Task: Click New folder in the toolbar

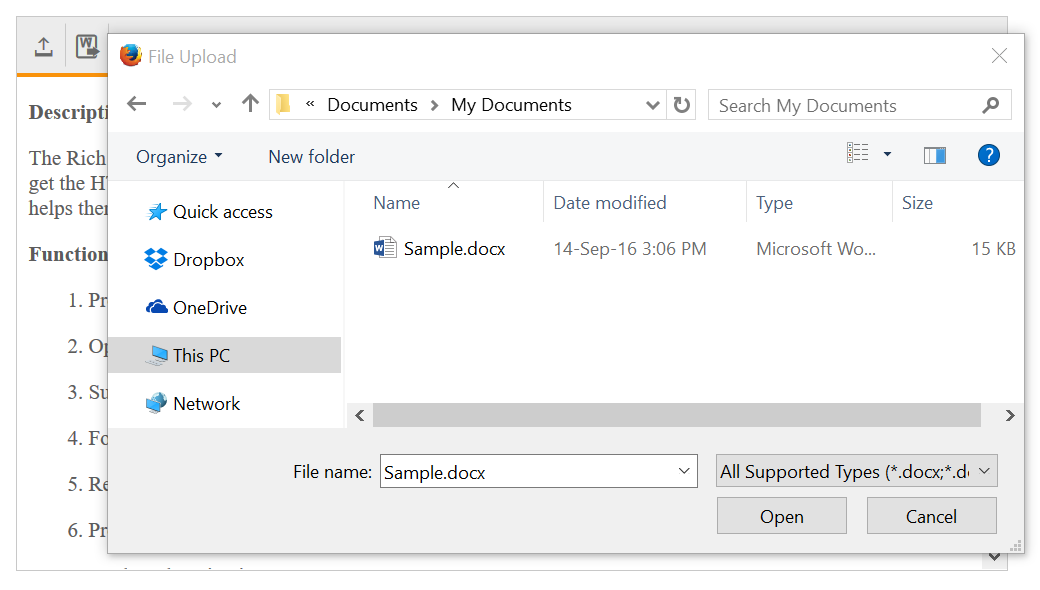Action: tap(311, 157)
